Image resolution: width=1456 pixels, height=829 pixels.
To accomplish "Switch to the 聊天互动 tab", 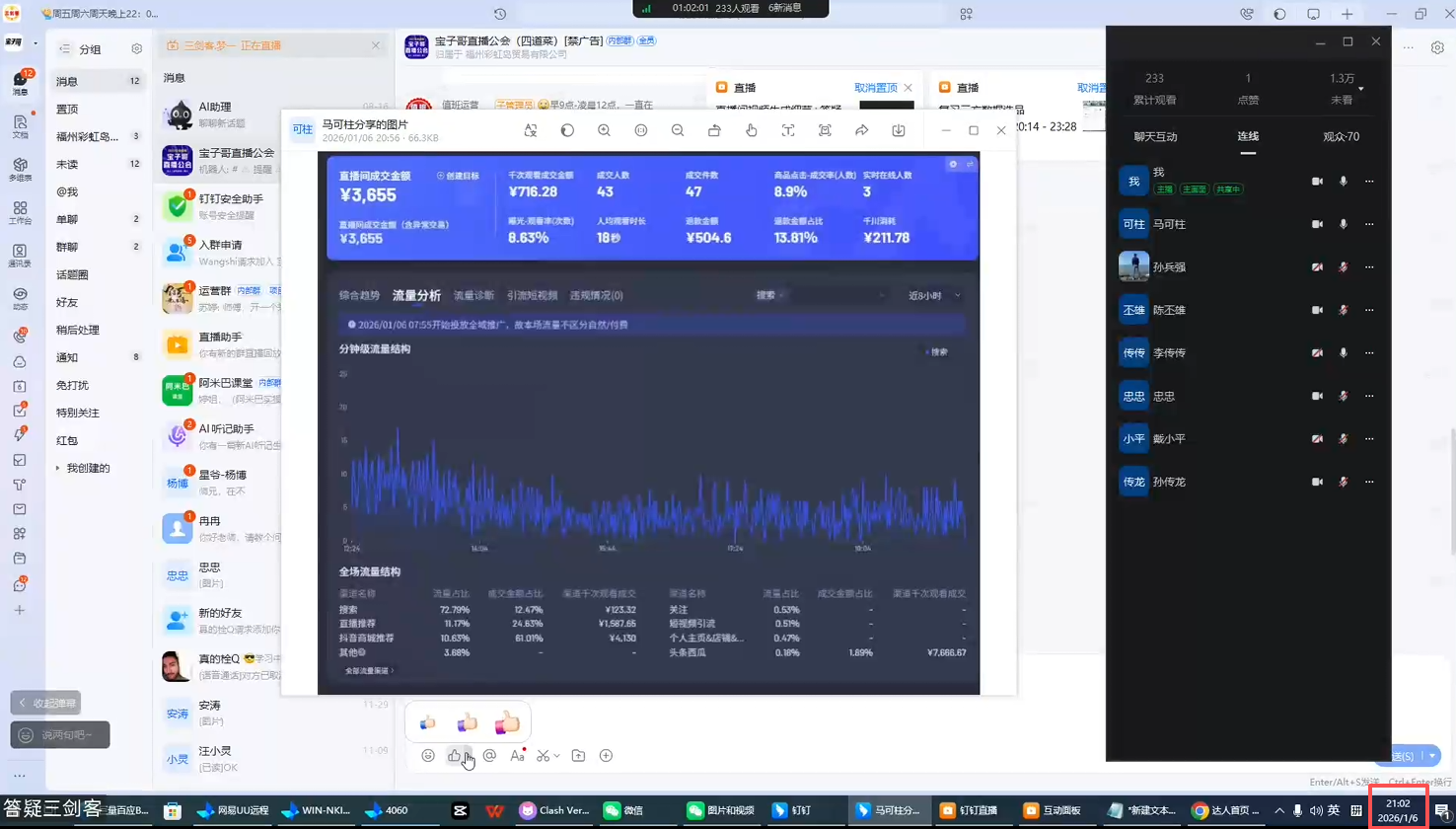I will tap(1155, 137).
